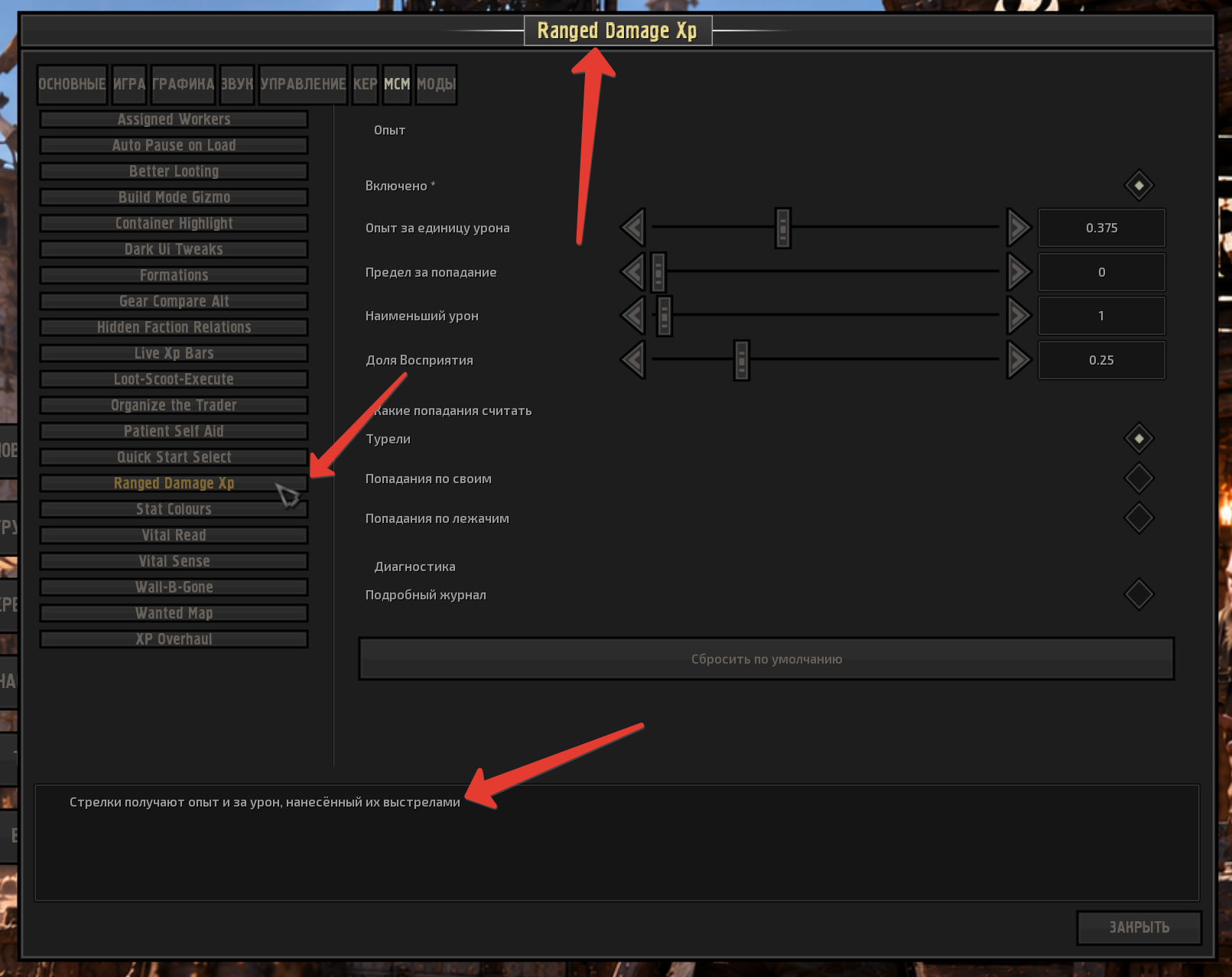
Task: Toggle the Включено diamond checkbox
Action: (1139, 185)
